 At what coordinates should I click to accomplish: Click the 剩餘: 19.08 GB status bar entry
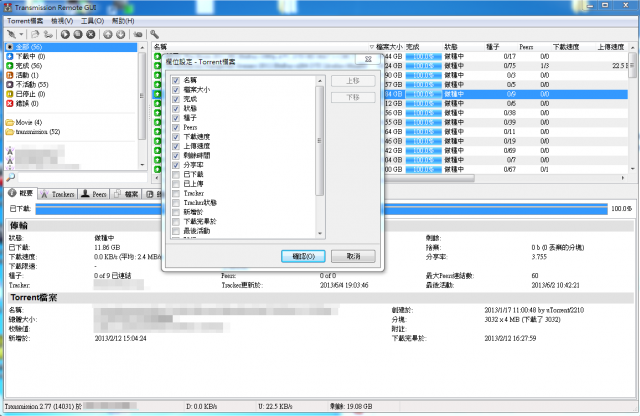point(351,406)
